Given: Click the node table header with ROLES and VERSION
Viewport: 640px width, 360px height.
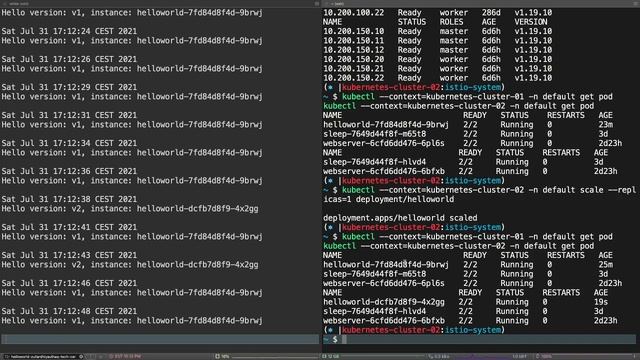Looking at the screenshot, I should tap(435, 22).
